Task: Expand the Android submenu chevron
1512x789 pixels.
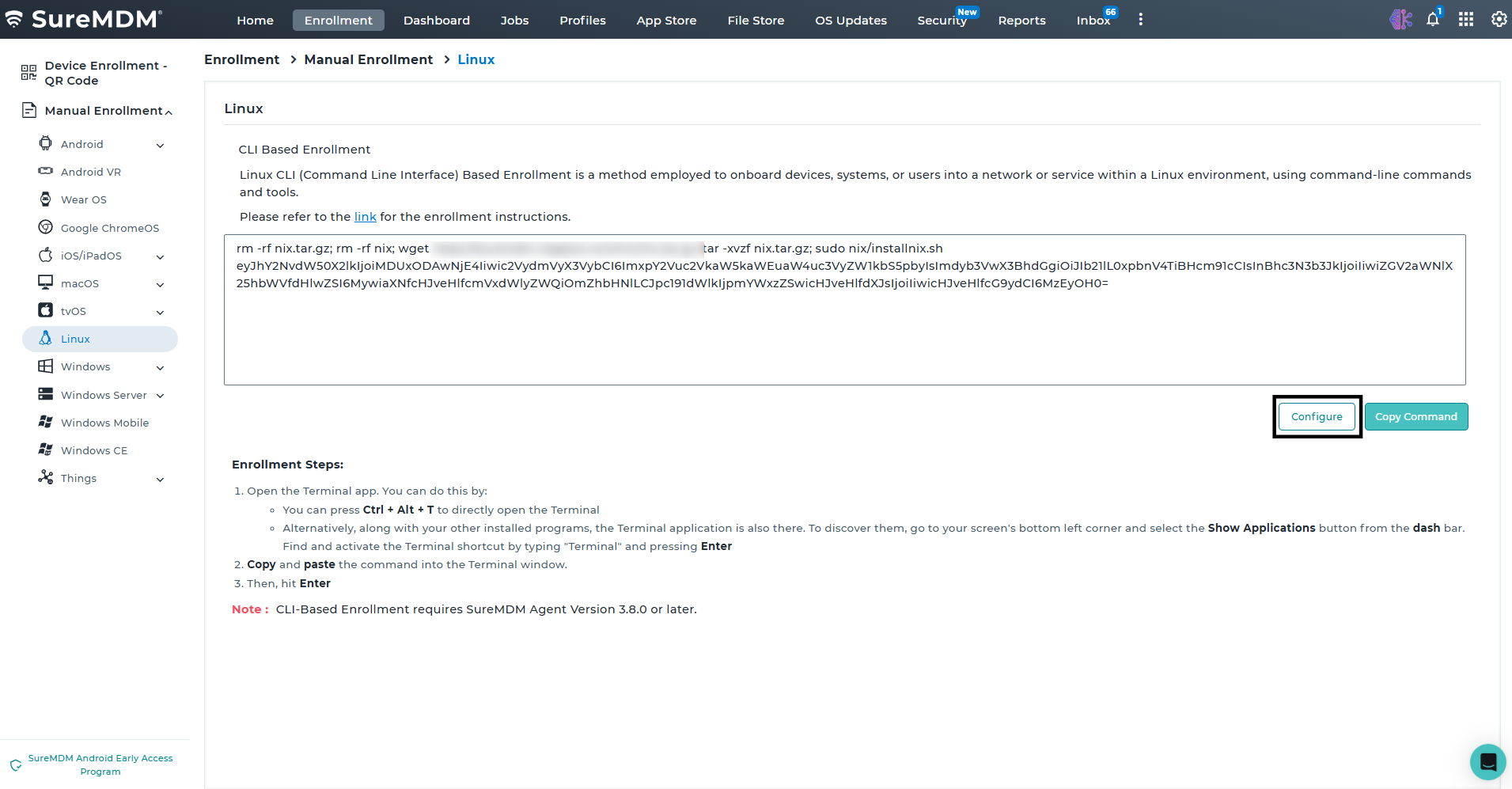Action: pyautogui.click(x=161, y=146)
